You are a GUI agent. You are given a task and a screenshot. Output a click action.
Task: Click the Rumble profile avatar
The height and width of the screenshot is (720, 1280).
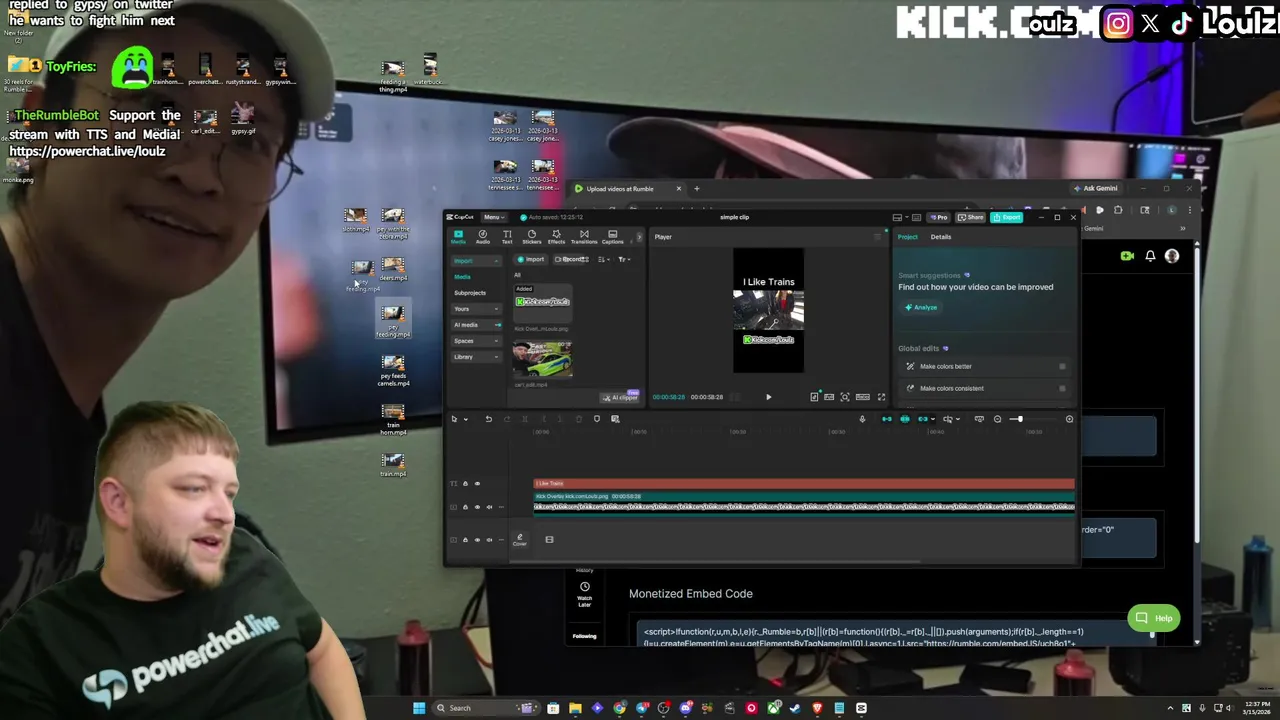(1172, 256)
